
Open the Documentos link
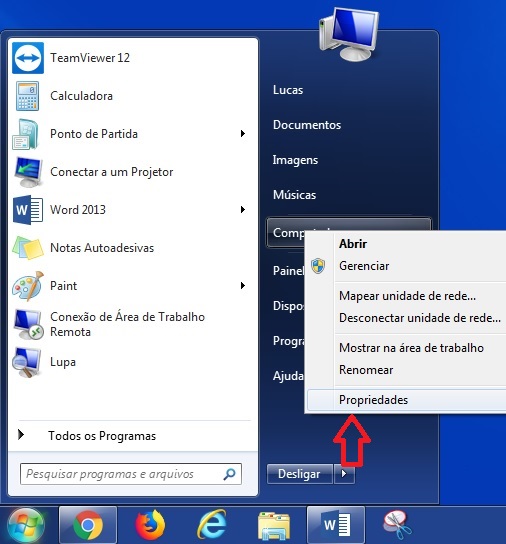pyautogui.click(x=307, y=125)
